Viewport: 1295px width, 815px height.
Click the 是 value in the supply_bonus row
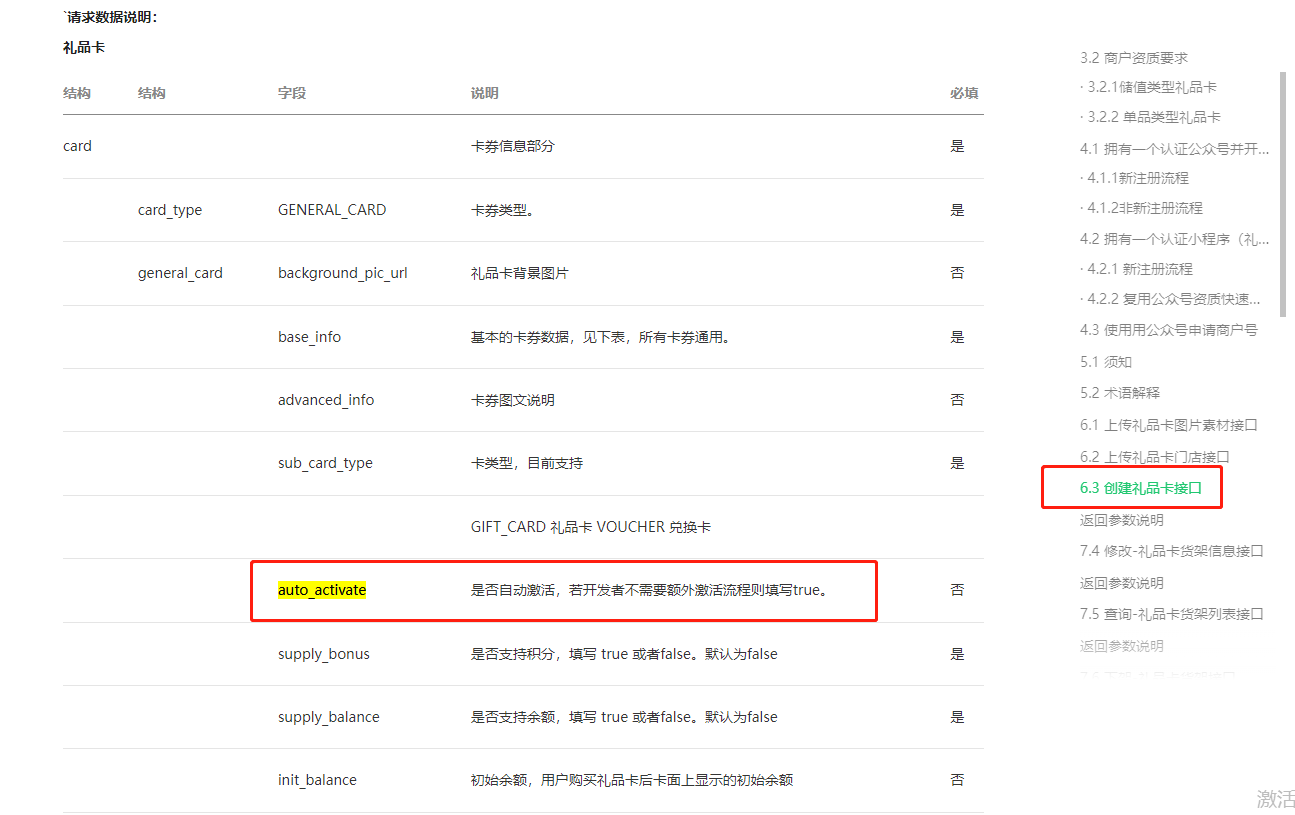tap(957, 654)
